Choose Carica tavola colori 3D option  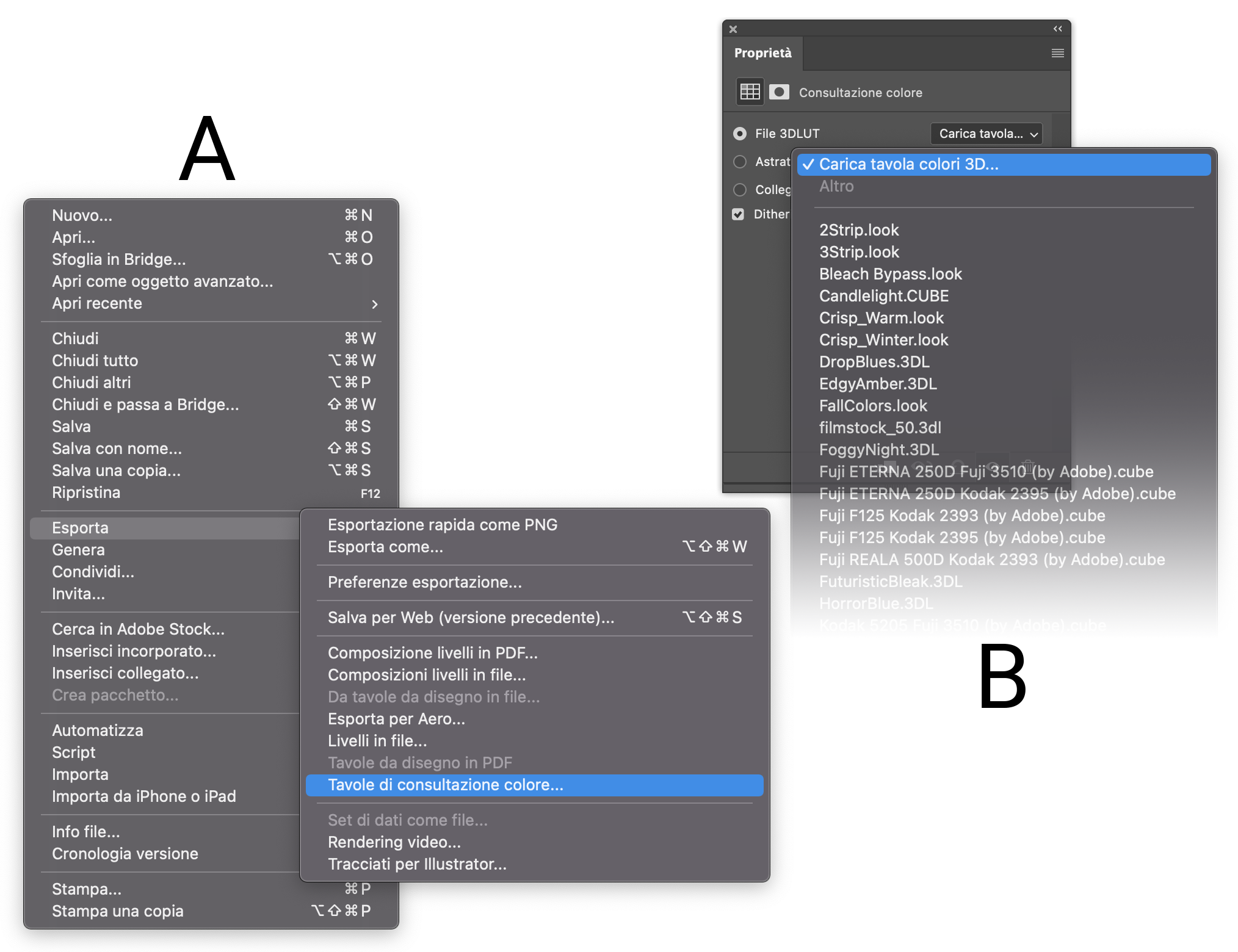[908, 164]
